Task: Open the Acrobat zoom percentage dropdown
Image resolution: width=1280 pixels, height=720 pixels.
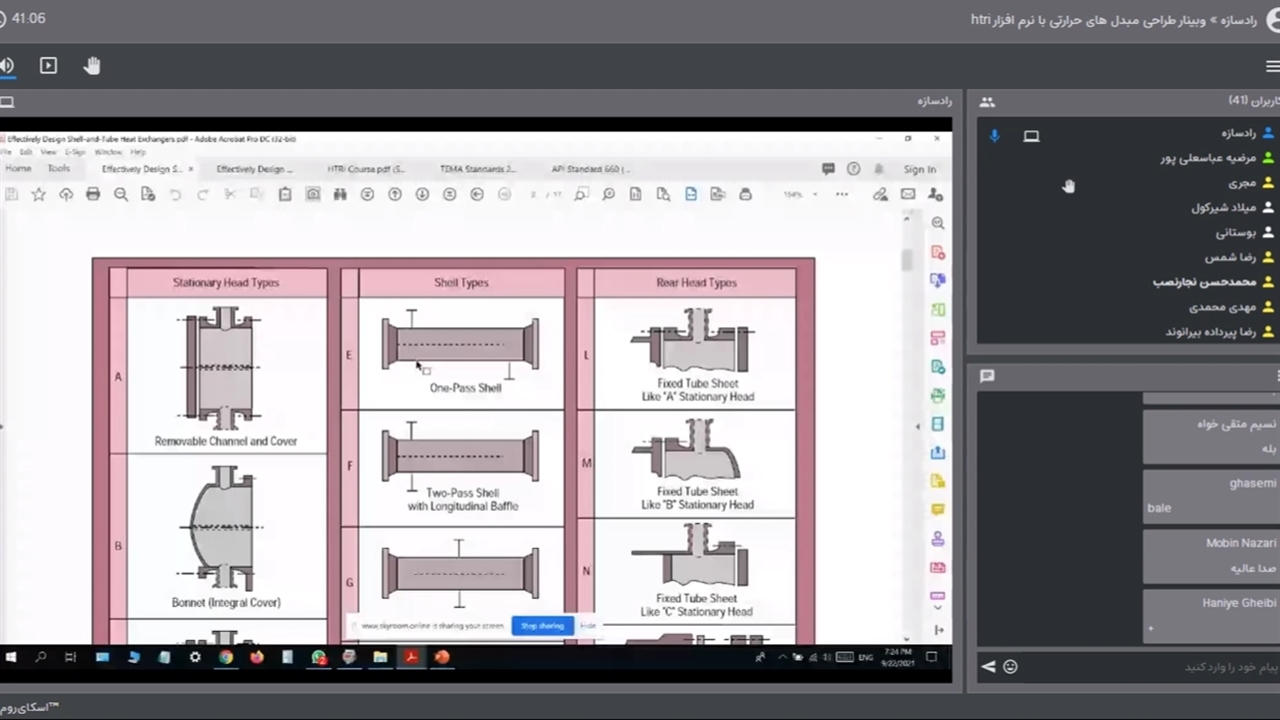Action: point(815,195)
